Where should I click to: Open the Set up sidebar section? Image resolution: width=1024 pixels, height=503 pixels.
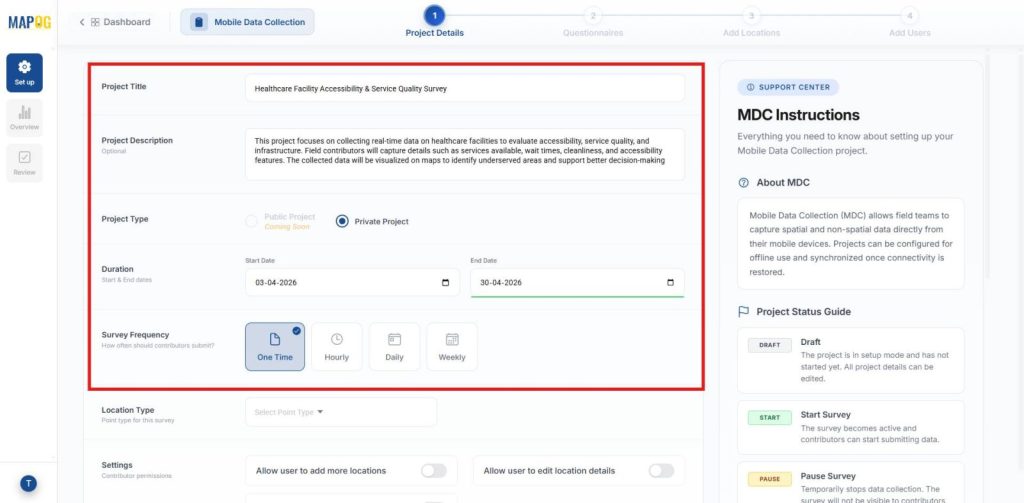pyautogui.click(x=25, y=73)
